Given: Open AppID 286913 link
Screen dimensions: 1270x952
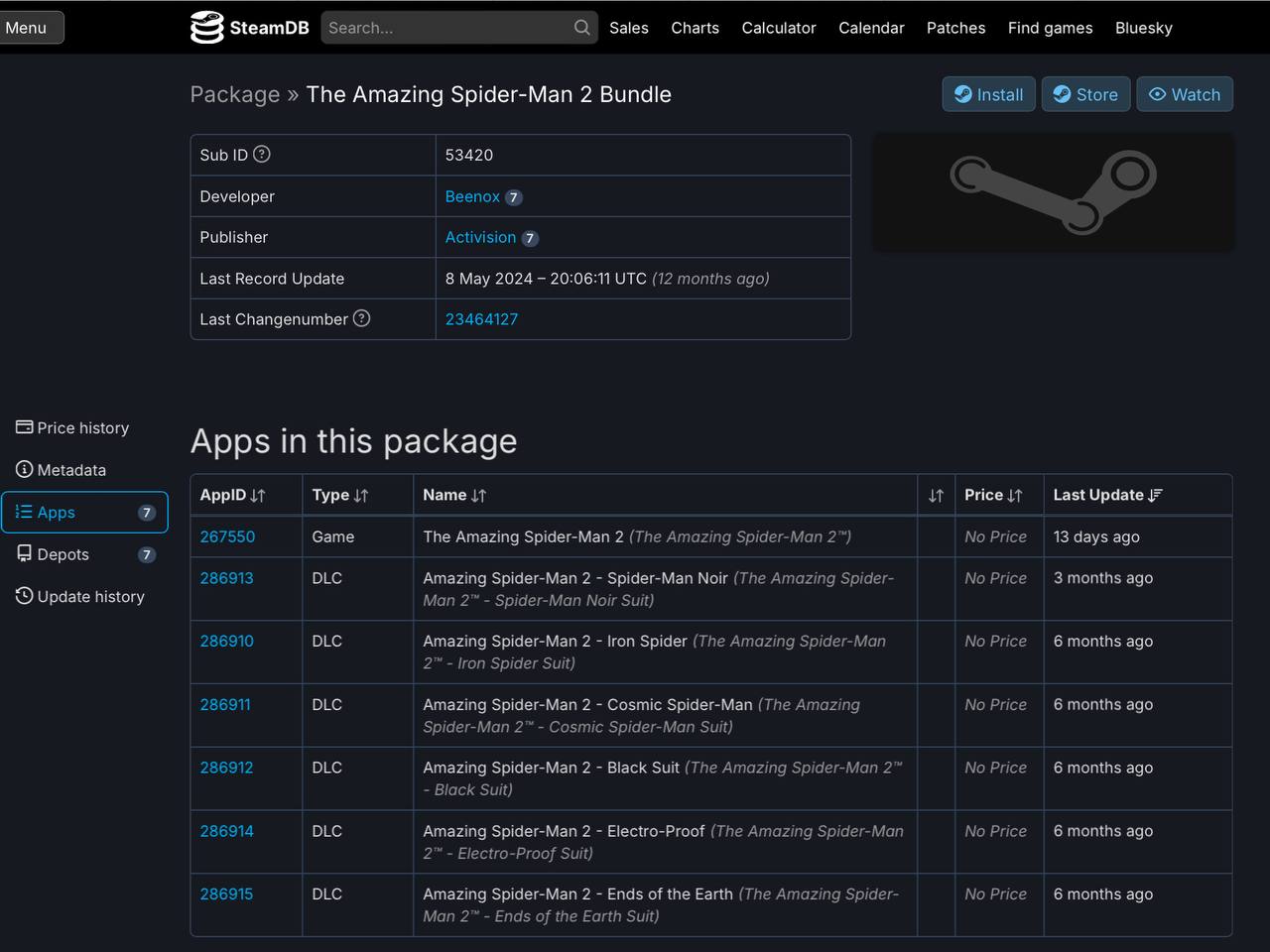Looking at the screenshot, I should [226, 578].
